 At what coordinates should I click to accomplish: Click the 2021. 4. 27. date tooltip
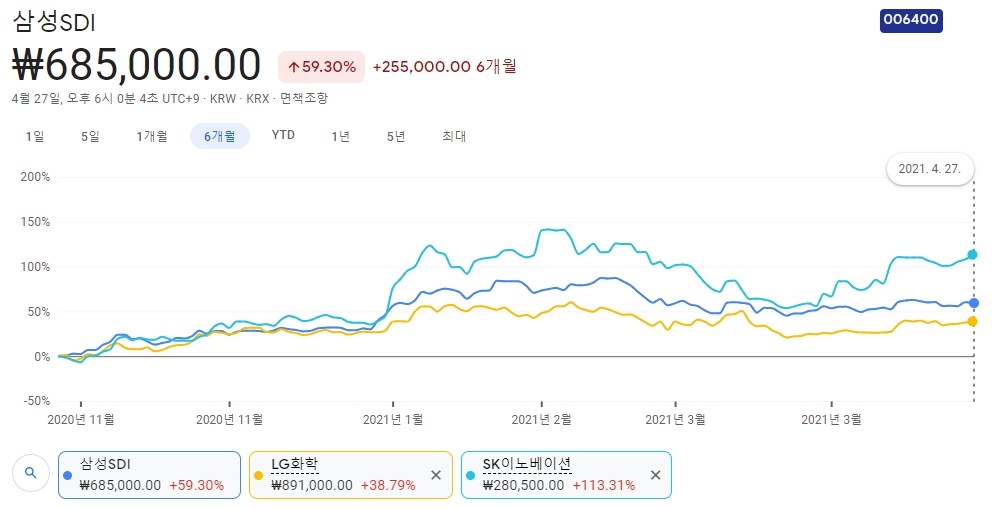[x=929, y=169]
